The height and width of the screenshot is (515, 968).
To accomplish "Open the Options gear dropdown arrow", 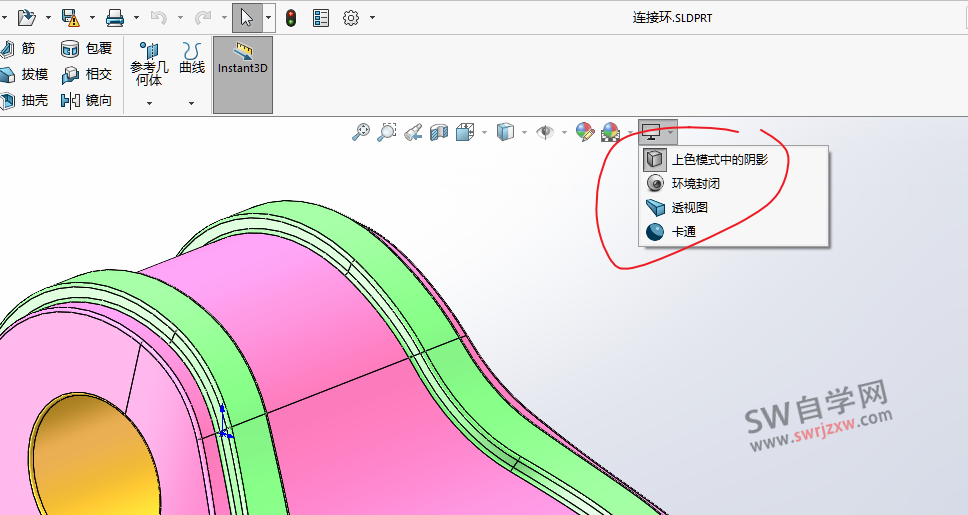I will tap(373, 18).
